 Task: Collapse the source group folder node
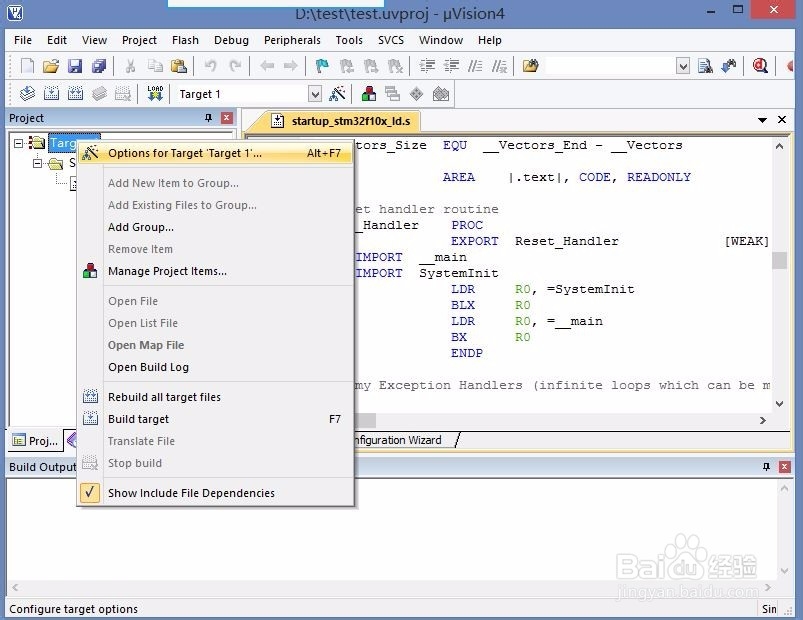[x=37, y=164]
